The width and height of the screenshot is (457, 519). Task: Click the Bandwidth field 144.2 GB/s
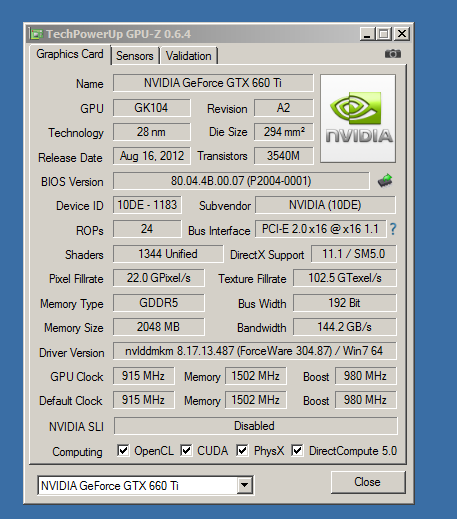tap(345, 327)
